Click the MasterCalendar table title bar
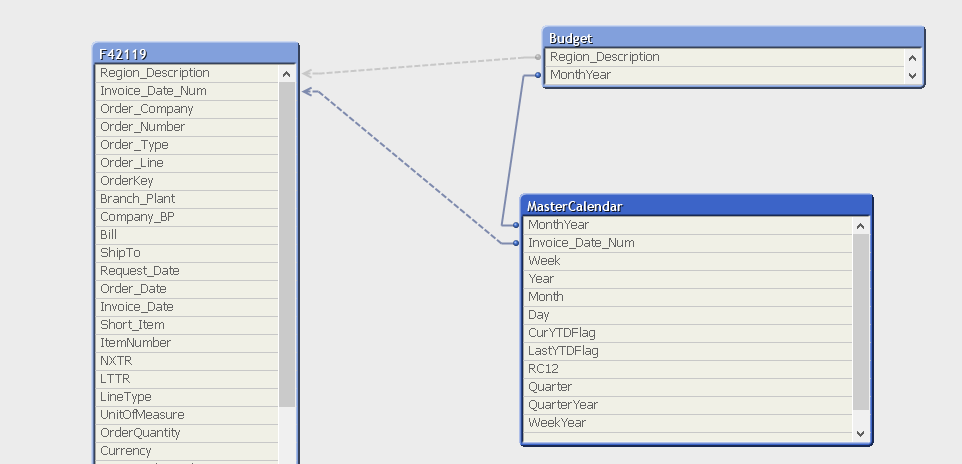Screen dimensions: 962x464 [x=696, y=206]
